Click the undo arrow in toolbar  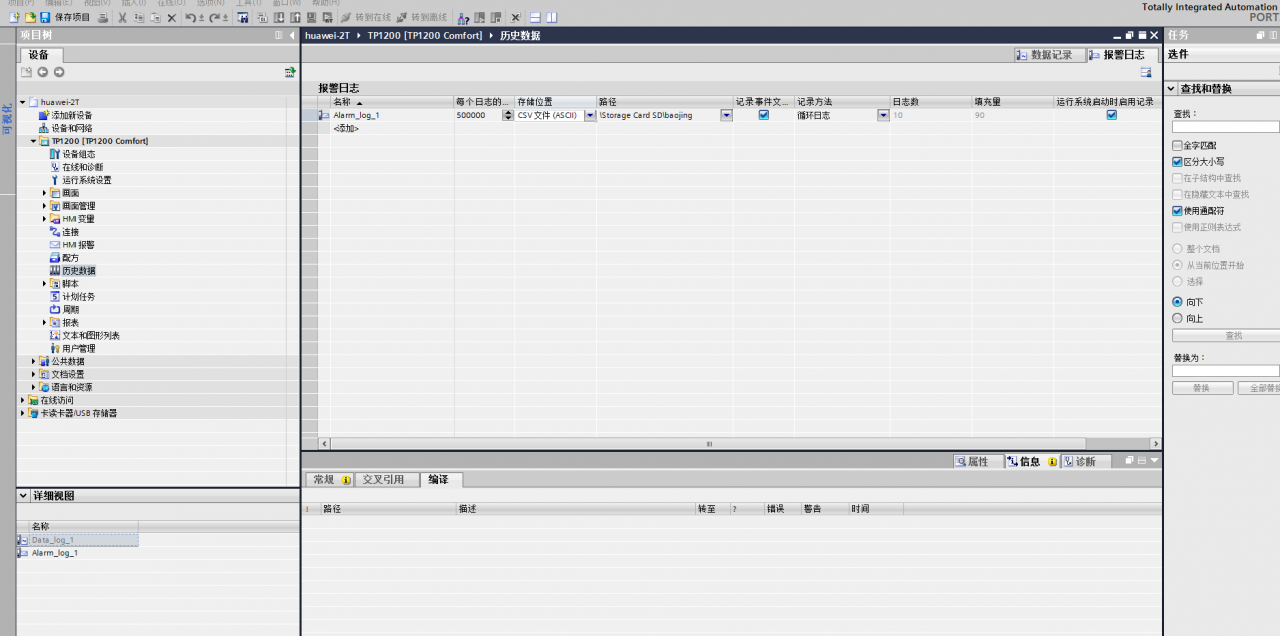click(190, 17)
